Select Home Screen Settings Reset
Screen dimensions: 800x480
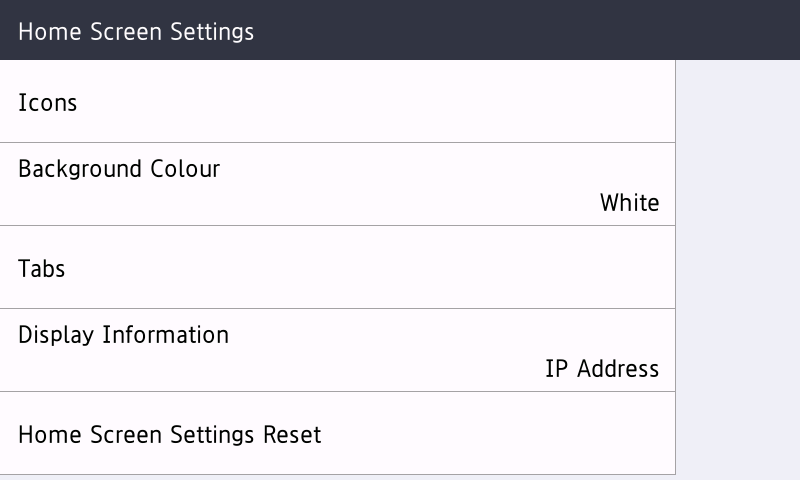click(337, 434)
